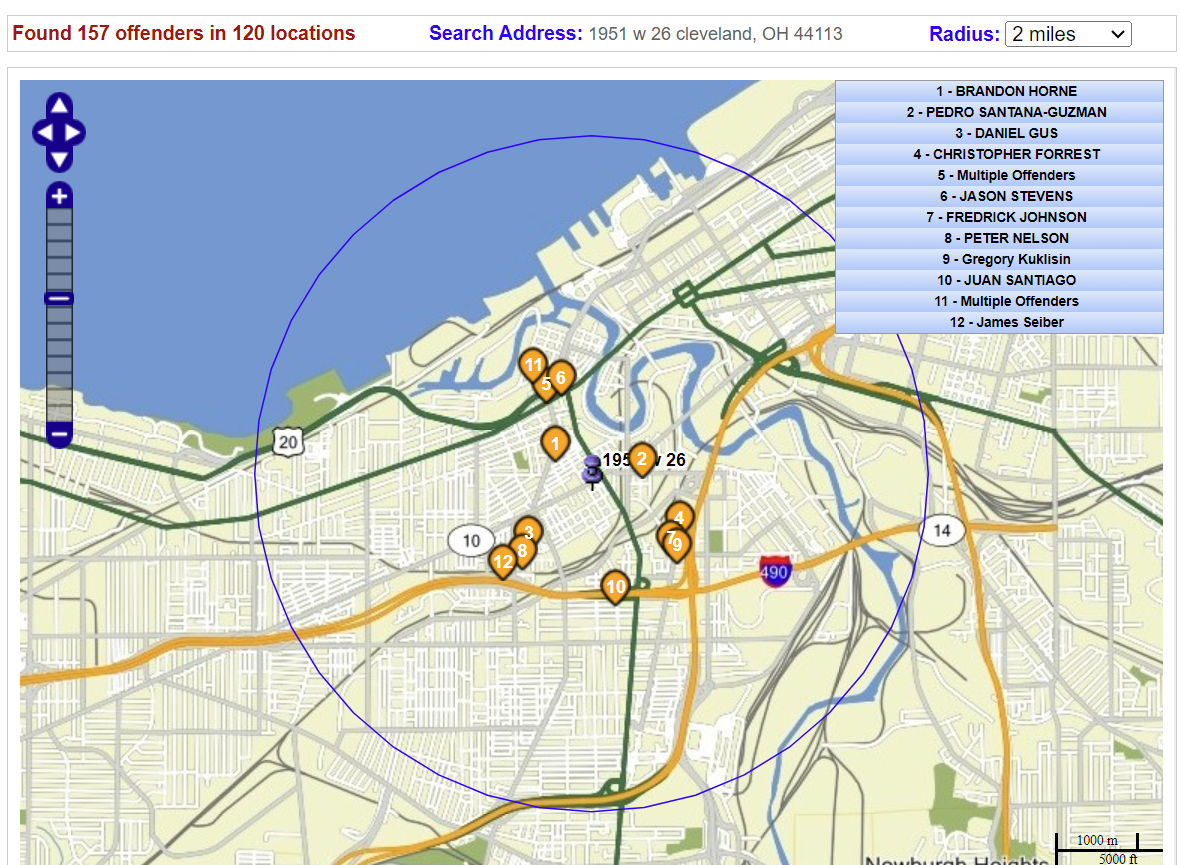1181x865 pixels.
Task: Select Juan Santiago list entry
Action: pos(999,280)
